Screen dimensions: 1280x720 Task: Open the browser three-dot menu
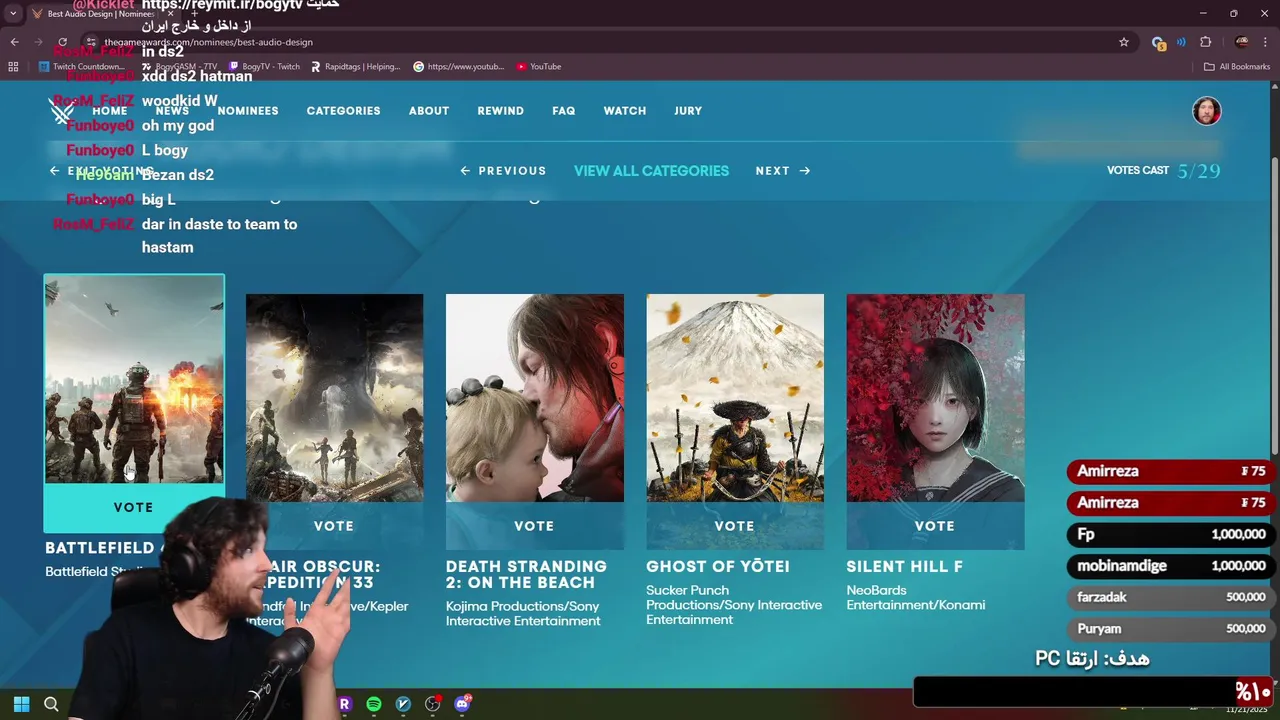pyautogui.click(x=1266, y=42)
